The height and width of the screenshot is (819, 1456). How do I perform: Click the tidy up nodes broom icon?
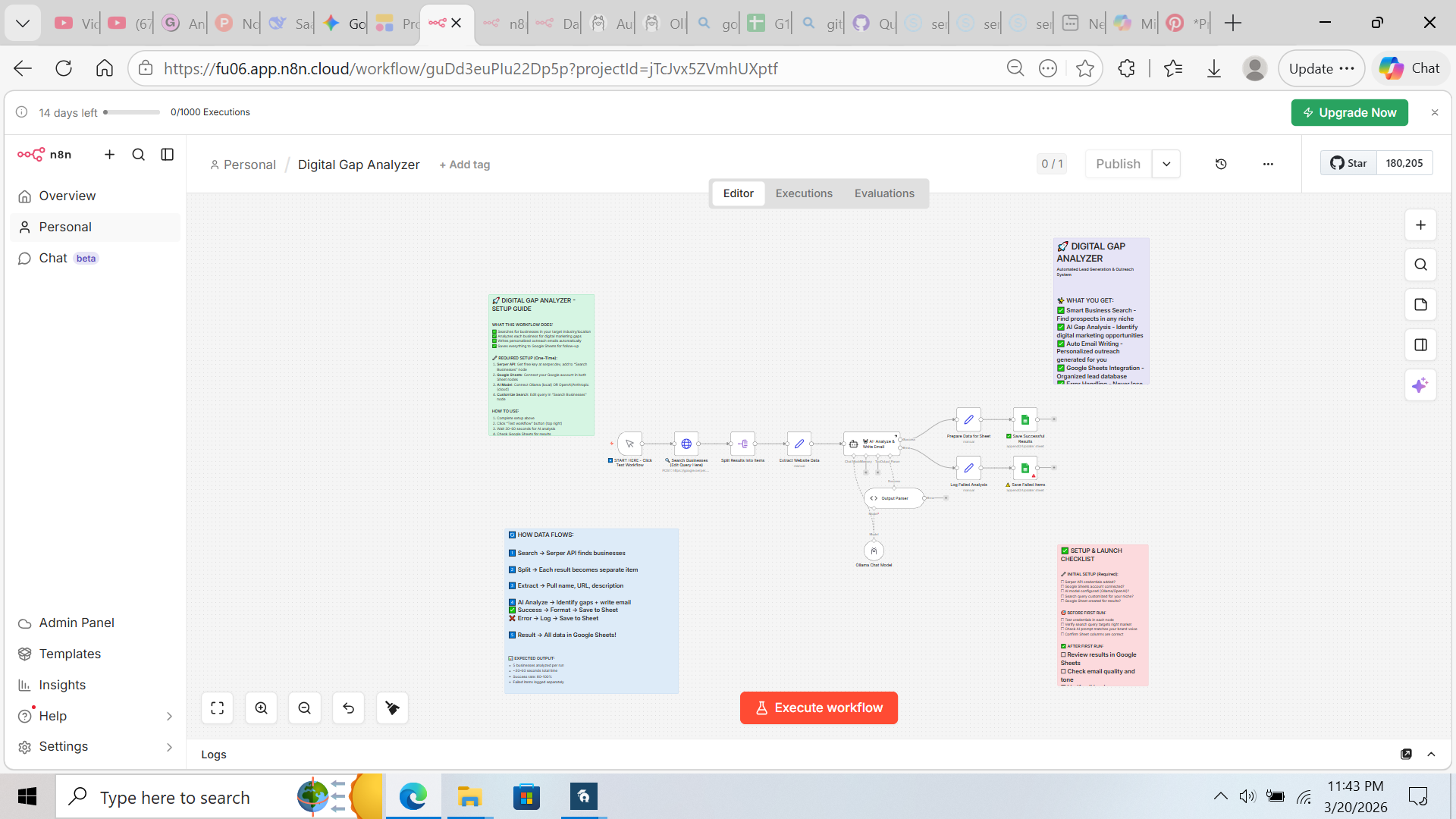[392, 708]
